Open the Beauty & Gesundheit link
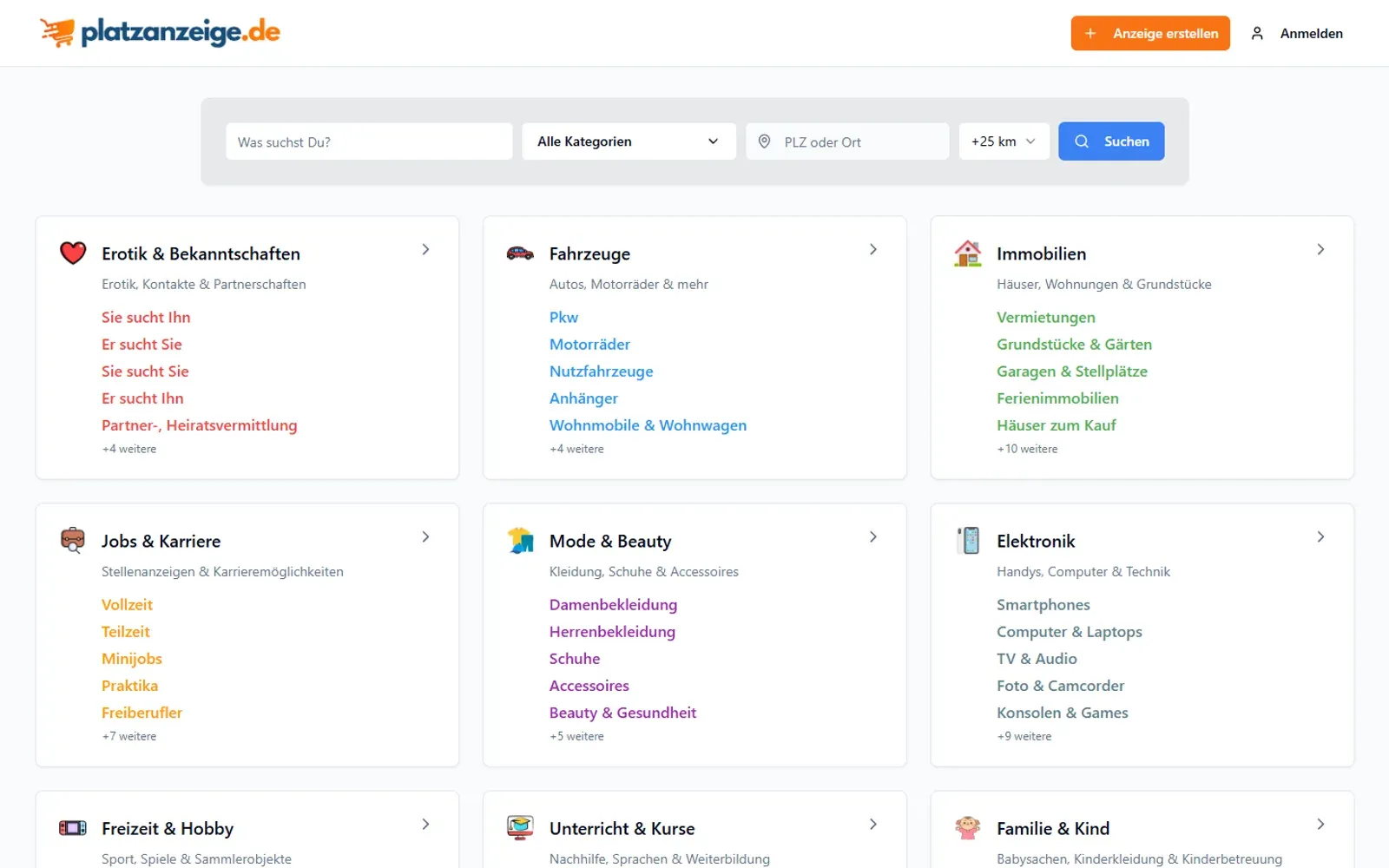This screenshot has height=868, width=1389. [x=622, y=713]
